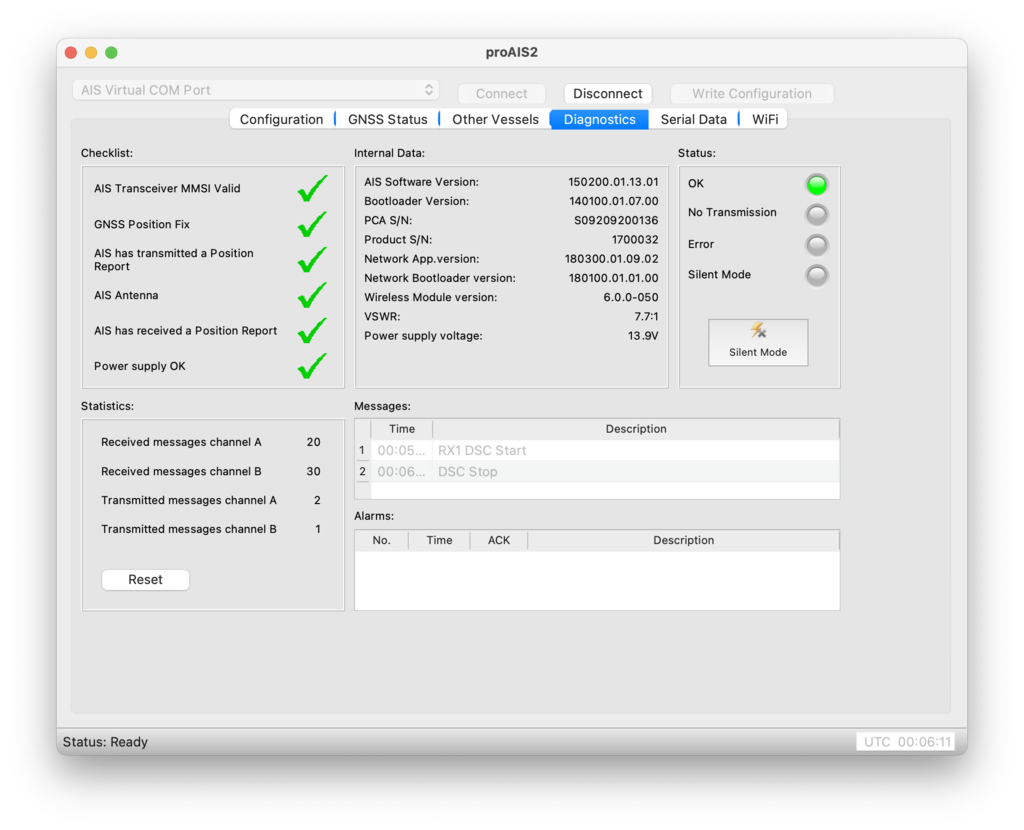Click Transmitted messages channel A count 2
The image size is (1024, 830).
pyautogui.click(x=317, y=500)
